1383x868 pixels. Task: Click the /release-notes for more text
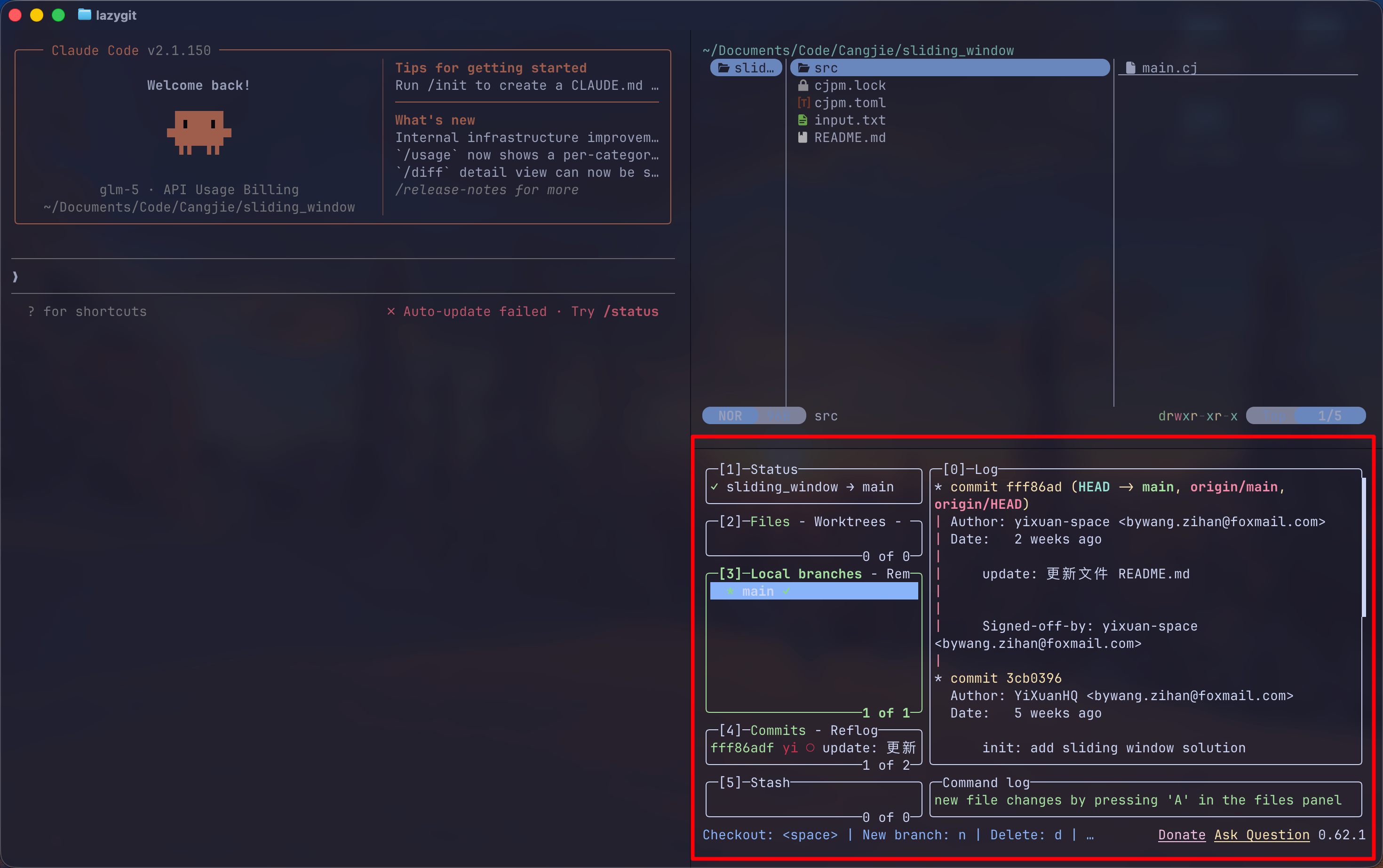tap(486, 189)
